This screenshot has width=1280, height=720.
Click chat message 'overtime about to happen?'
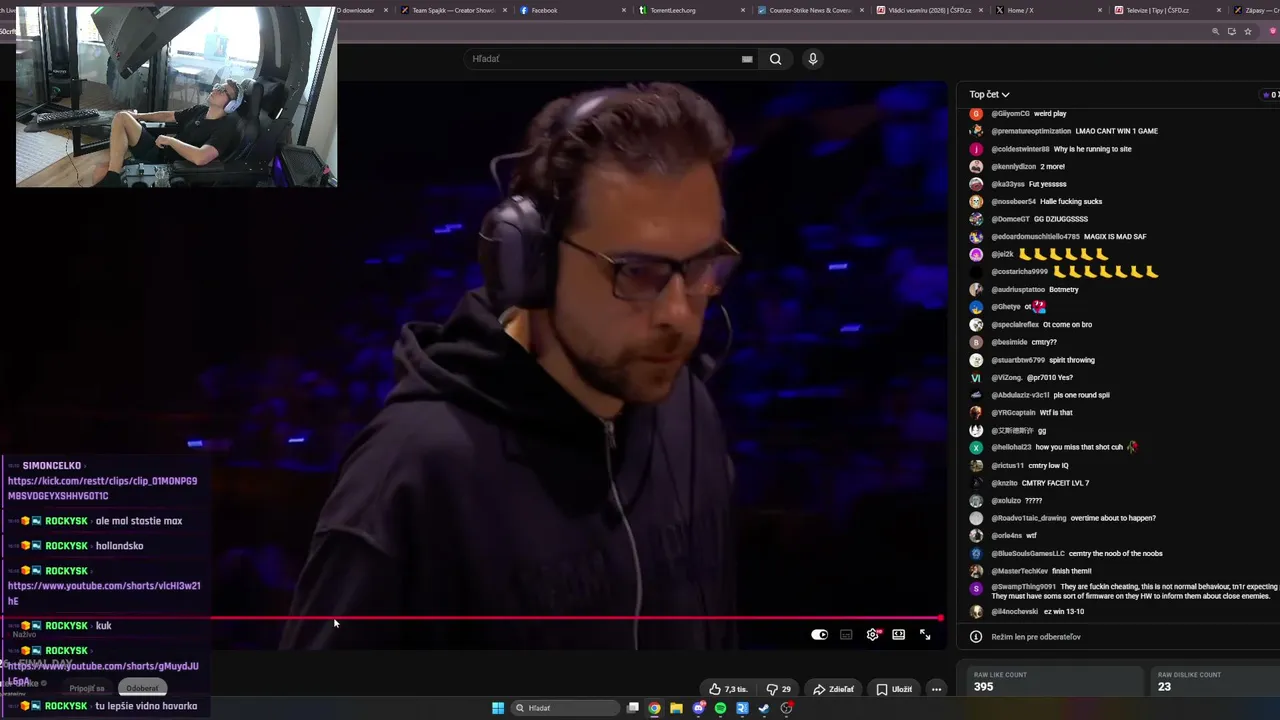(1113, 518)
